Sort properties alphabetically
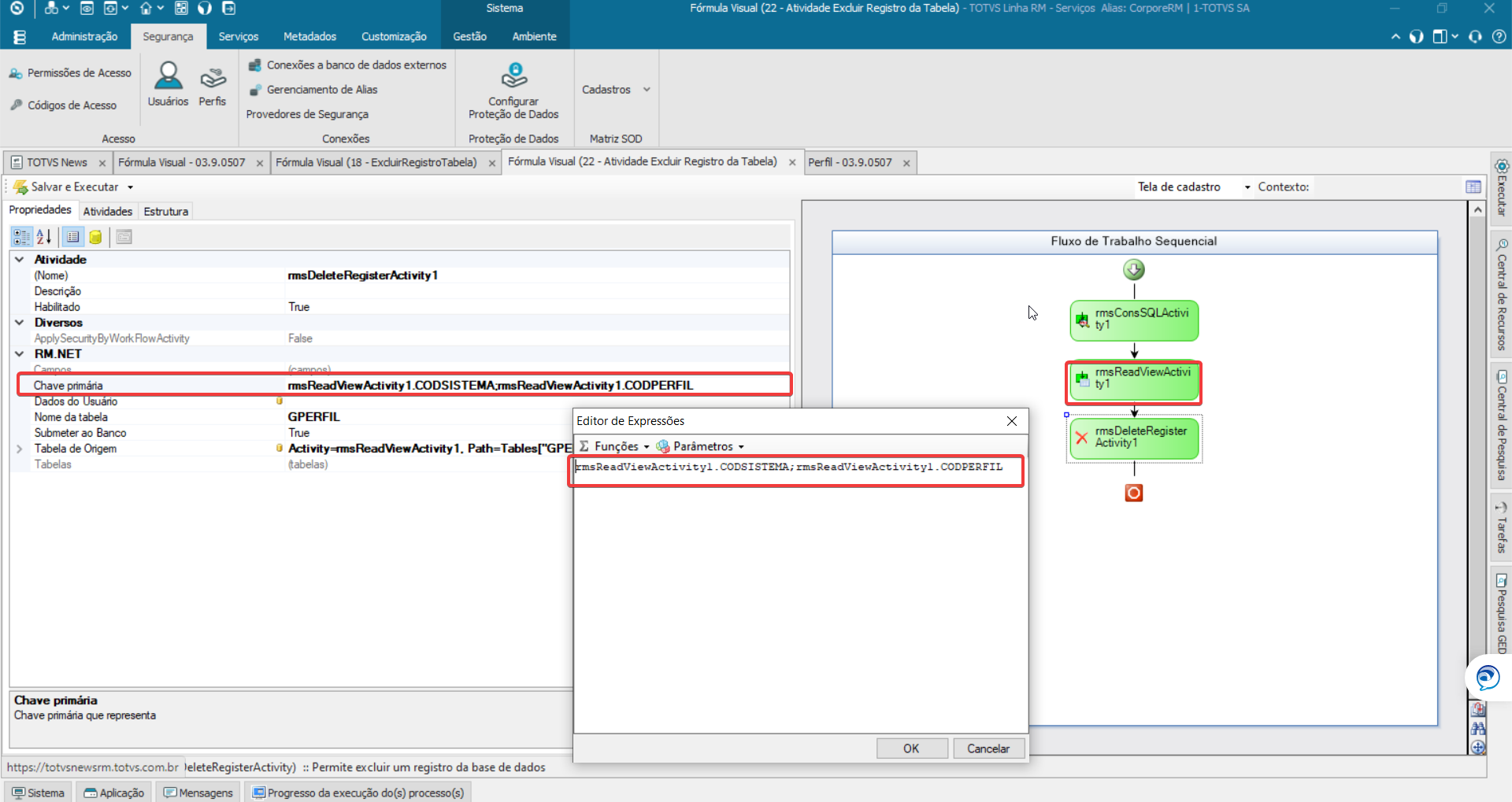1512x802 pixels. click(44, 236)
